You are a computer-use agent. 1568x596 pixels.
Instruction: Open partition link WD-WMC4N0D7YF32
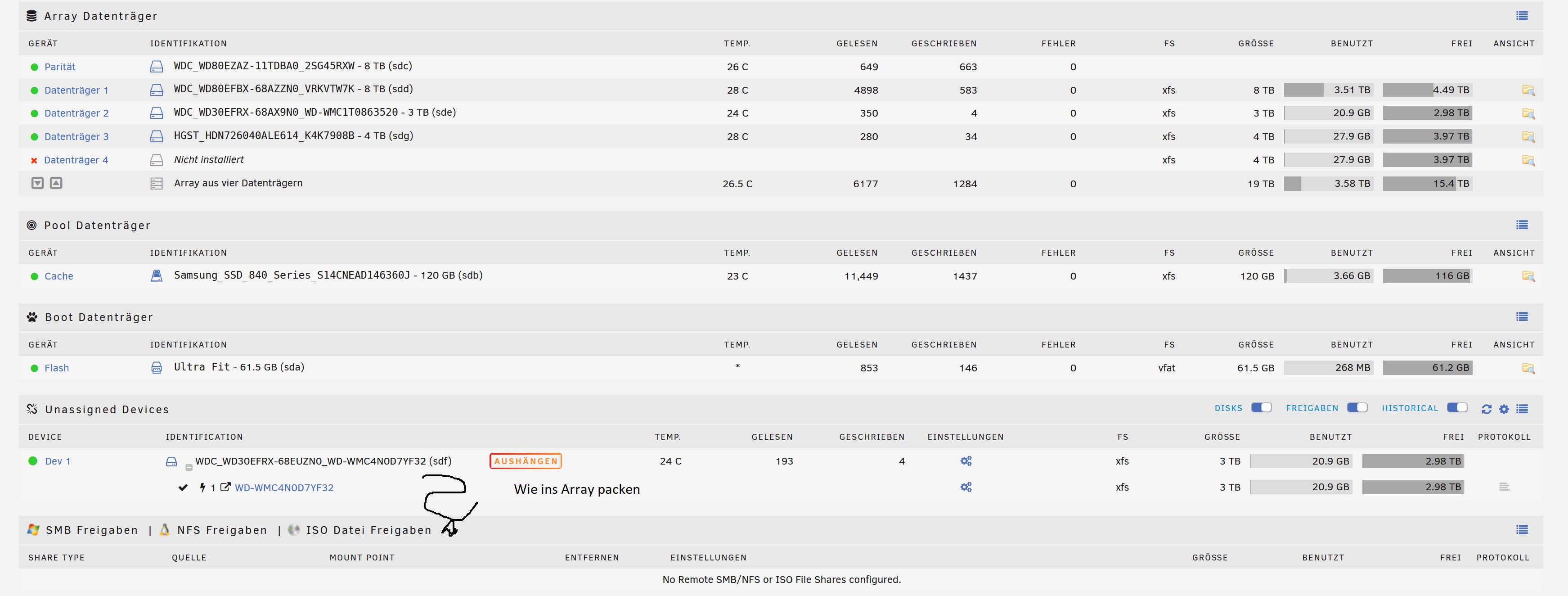click(x=284, y=488)
